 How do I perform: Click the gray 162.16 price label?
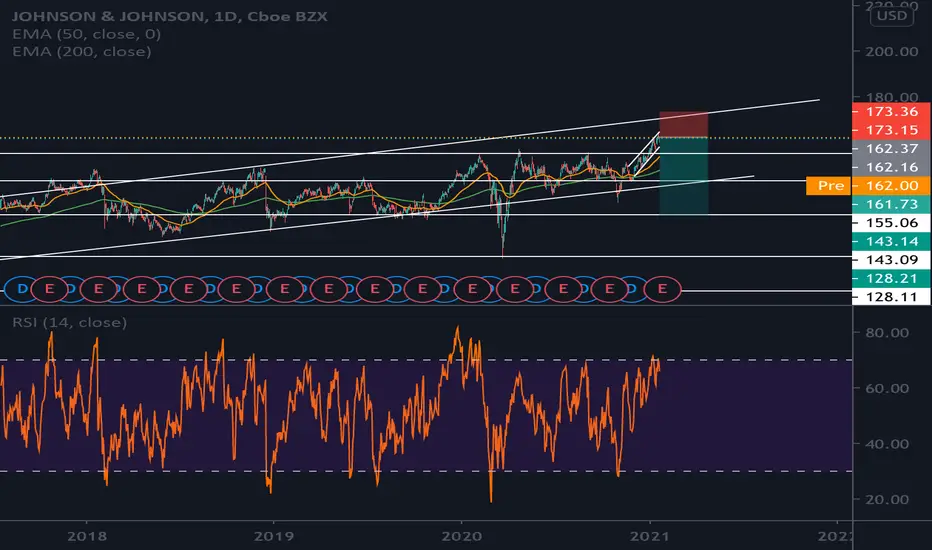pyautogui.click(x=891, y=167)
